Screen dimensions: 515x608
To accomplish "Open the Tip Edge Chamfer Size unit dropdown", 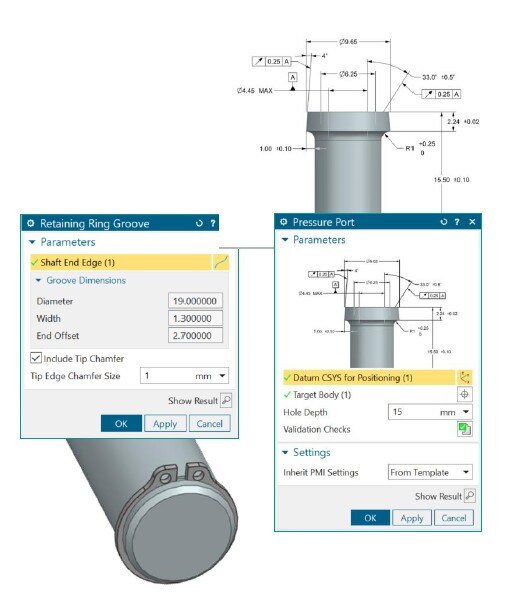I will point(222,376).
